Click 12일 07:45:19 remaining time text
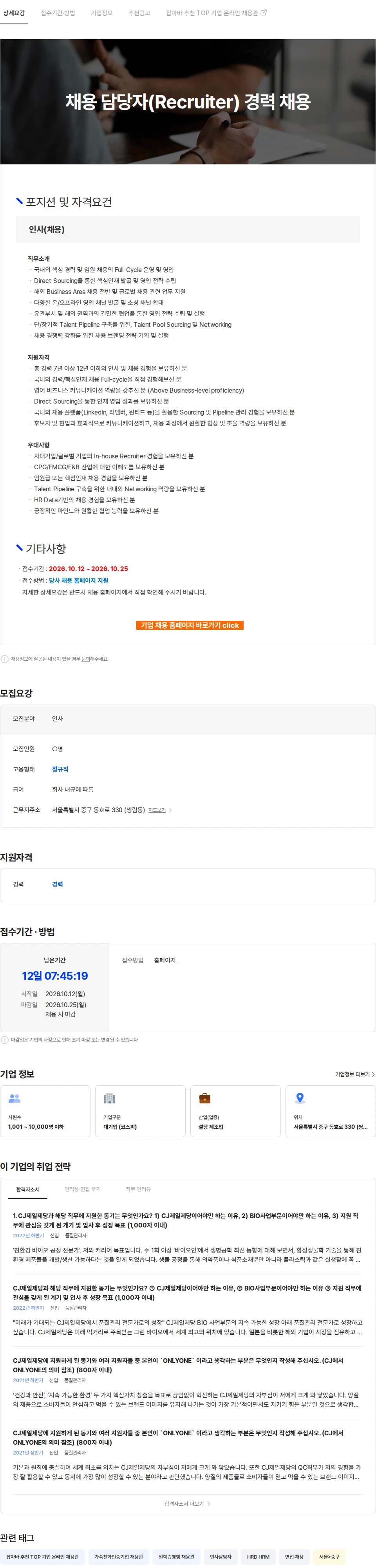The height and width of the screenshot is (1568, 376). tap(55, 976)
